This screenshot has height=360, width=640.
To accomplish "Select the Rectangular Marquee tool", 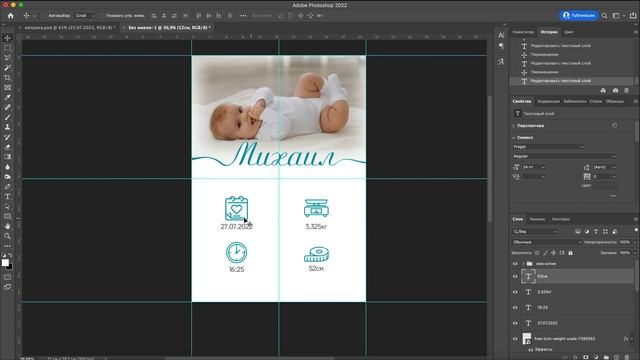I will [x=7, y=48].
